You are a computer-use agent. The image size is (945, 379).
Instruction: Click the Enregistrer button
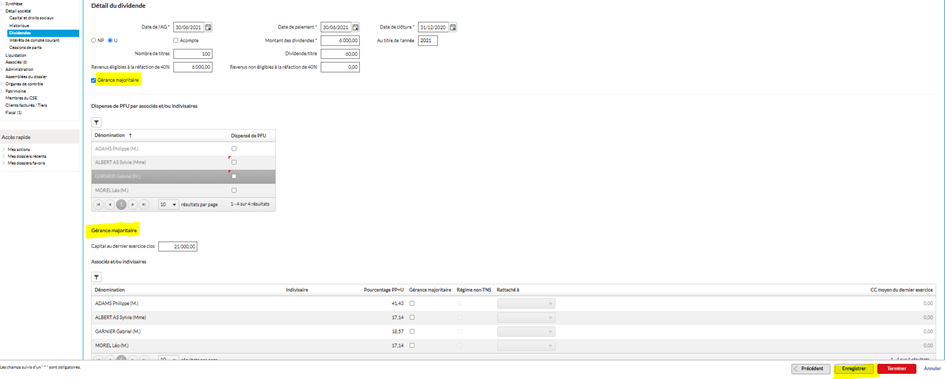click(855, 368)
